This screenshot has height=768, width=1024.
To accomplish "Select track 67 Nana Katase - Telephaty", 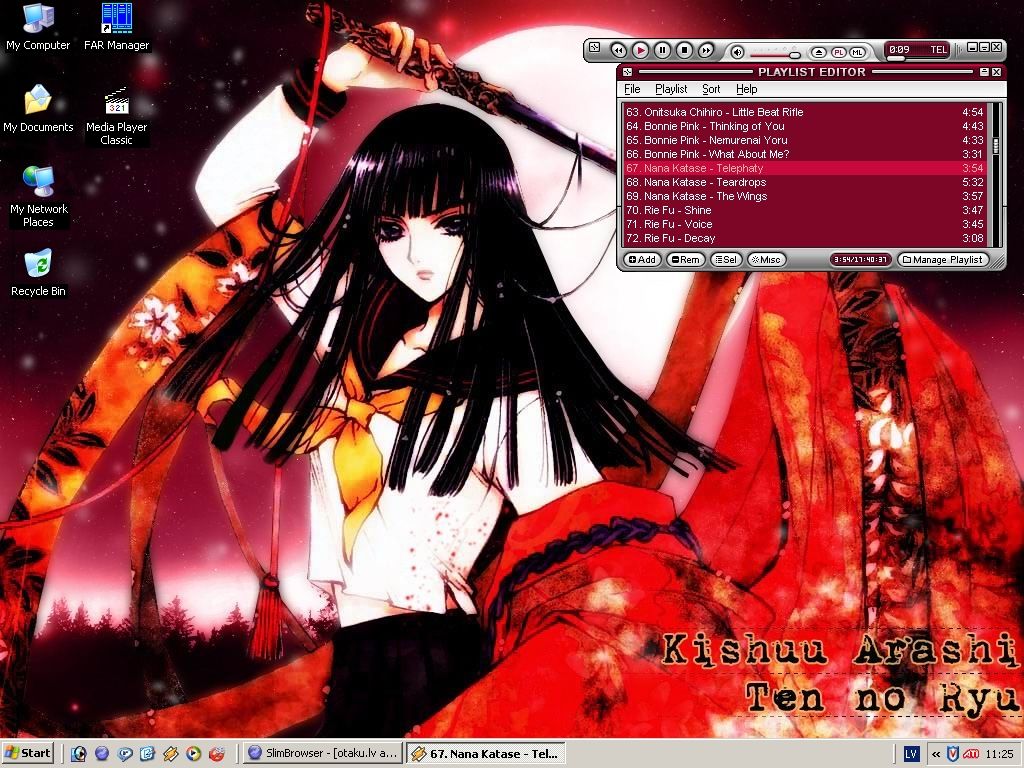I will [x=805, y=168].
